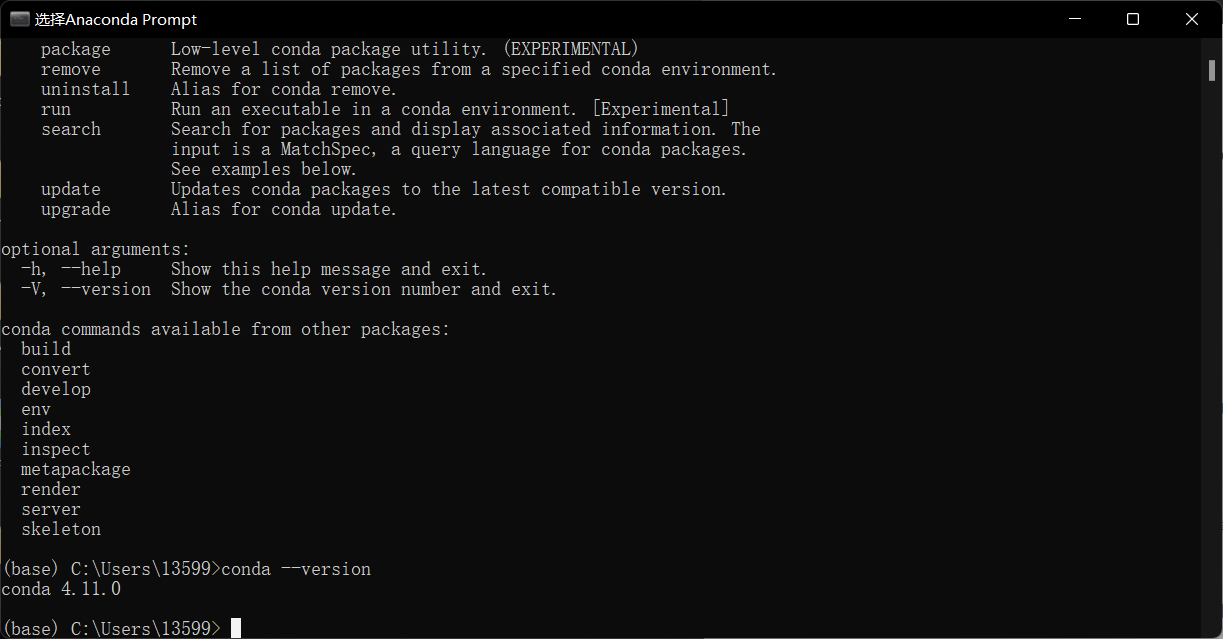Select the output text 'conda 4.11.0'
The image size is (1223, 639).
[60, 588]
